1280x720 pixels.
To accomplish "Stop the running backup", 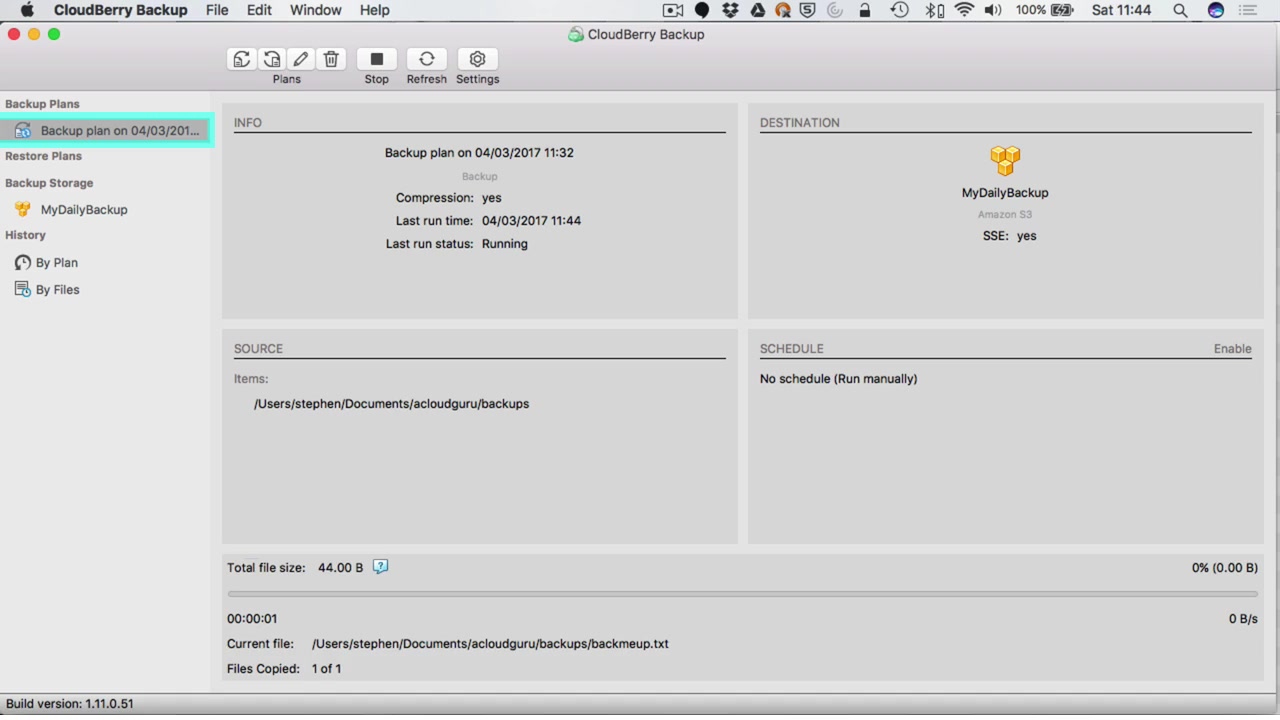I will (x=376, y=59).
